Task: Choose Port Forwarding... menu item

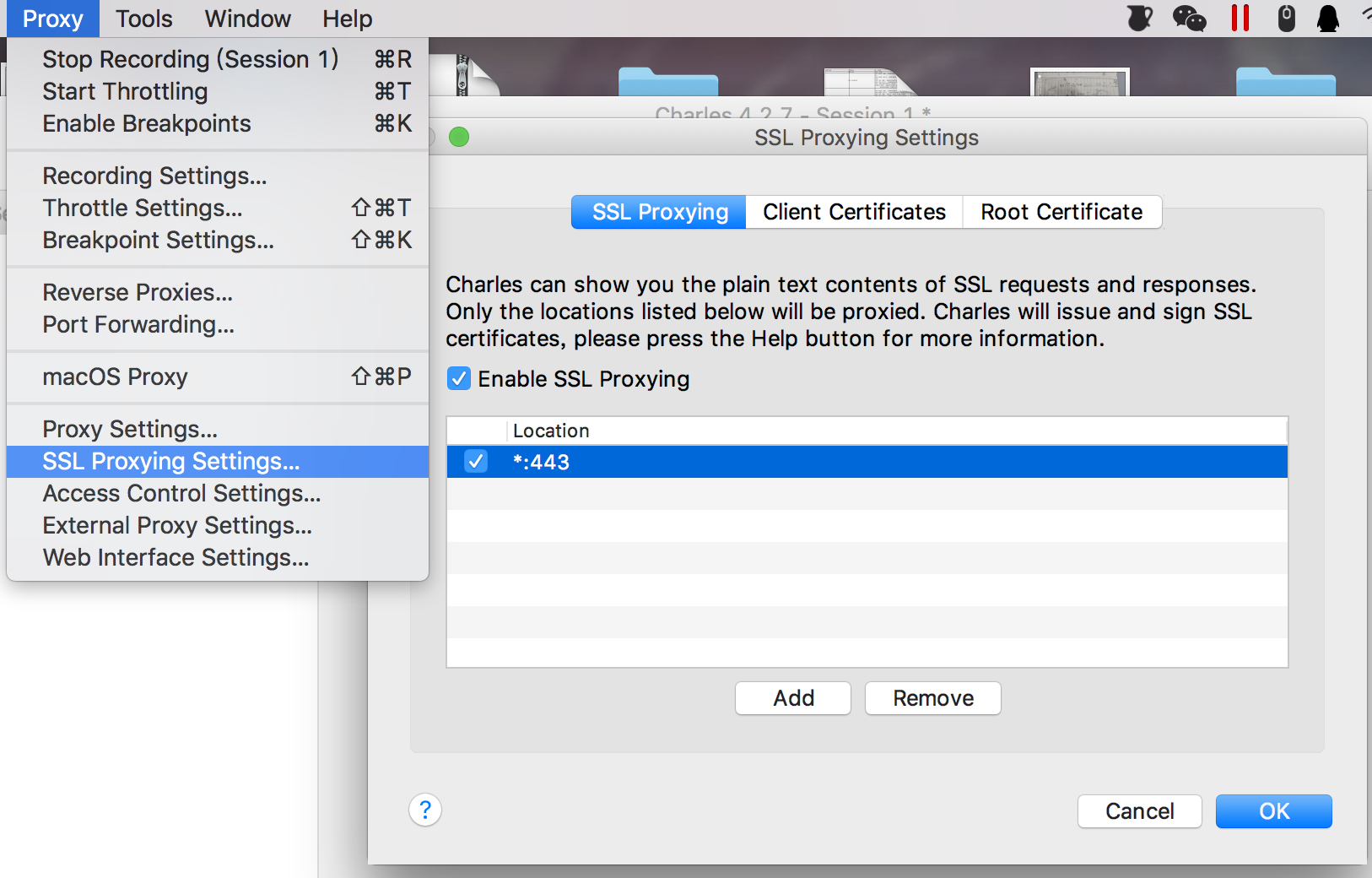Action: (218, 324)
